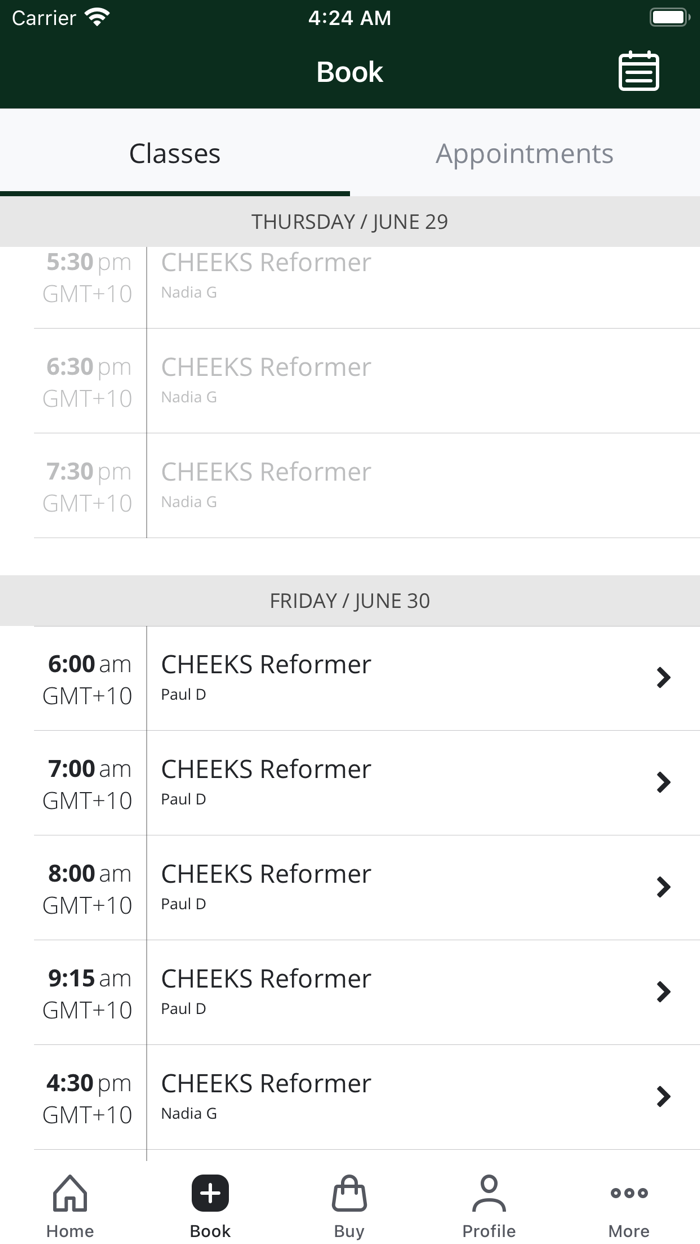Open 4:30 pm Nadia G class arrow
700x1244 pixels.
pos(663,1097)
